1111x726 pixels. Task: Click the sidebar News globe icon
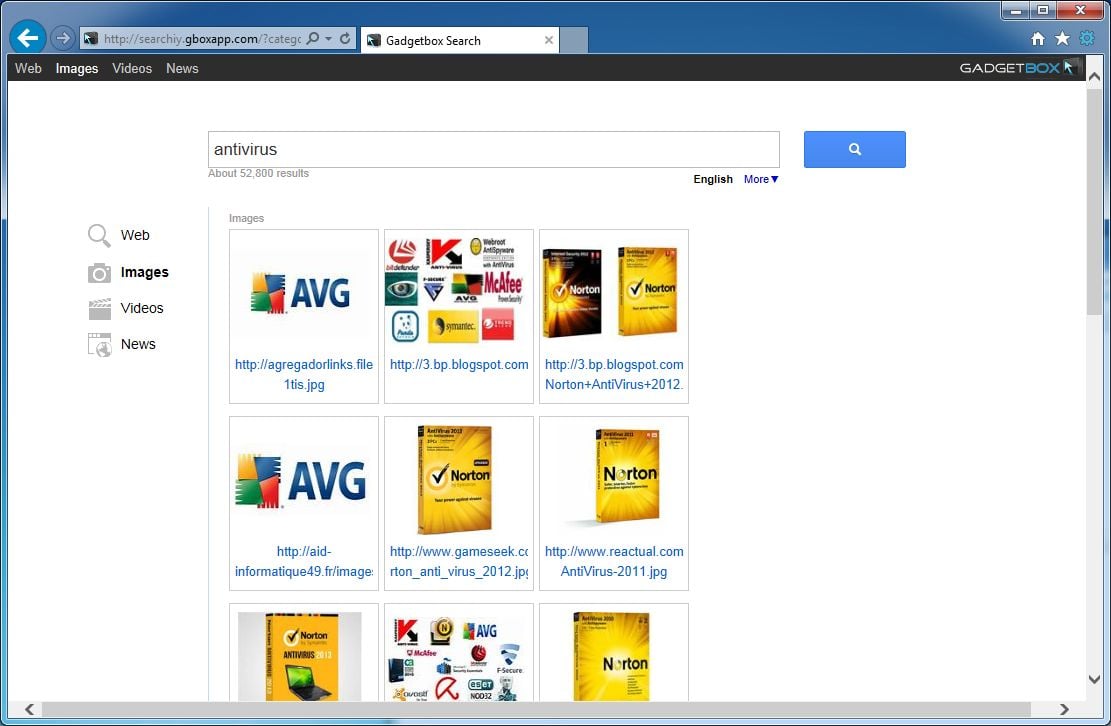pyautogui.click(x=99, y=345)
